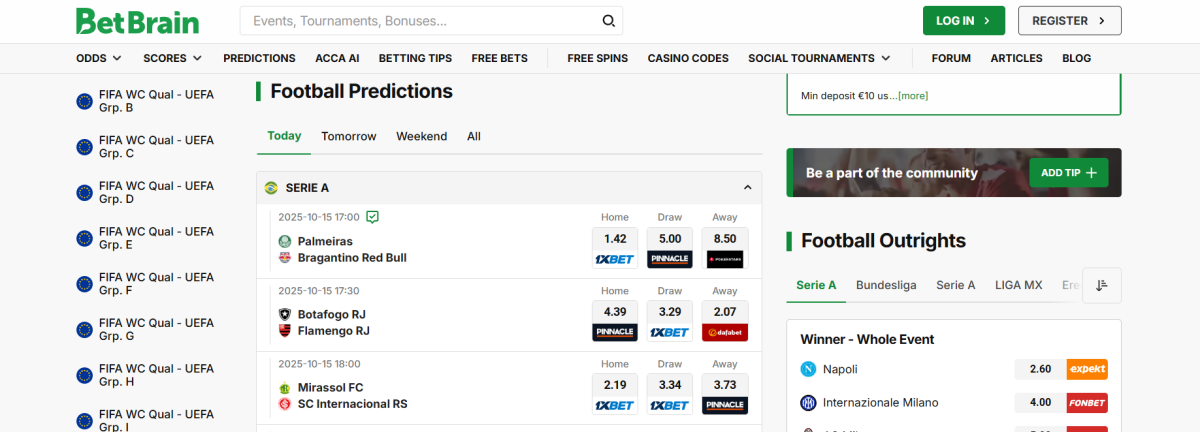Screen dimensions: 1200x432
Task: Click the Internazionale Milano club crest
Action: pyautogui.click(x=808, y=402)
